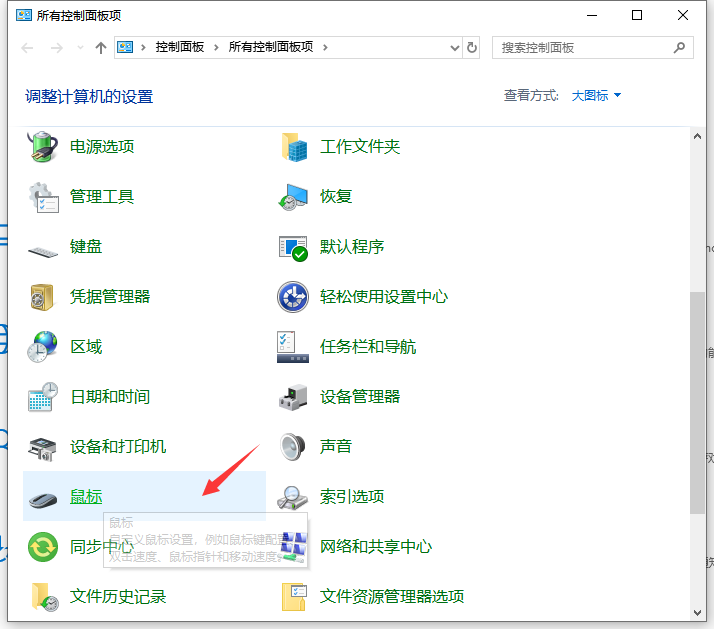Click the 控制面板 breadcrumb in address bar
This screenshot has height=629, width=714.
179,47
